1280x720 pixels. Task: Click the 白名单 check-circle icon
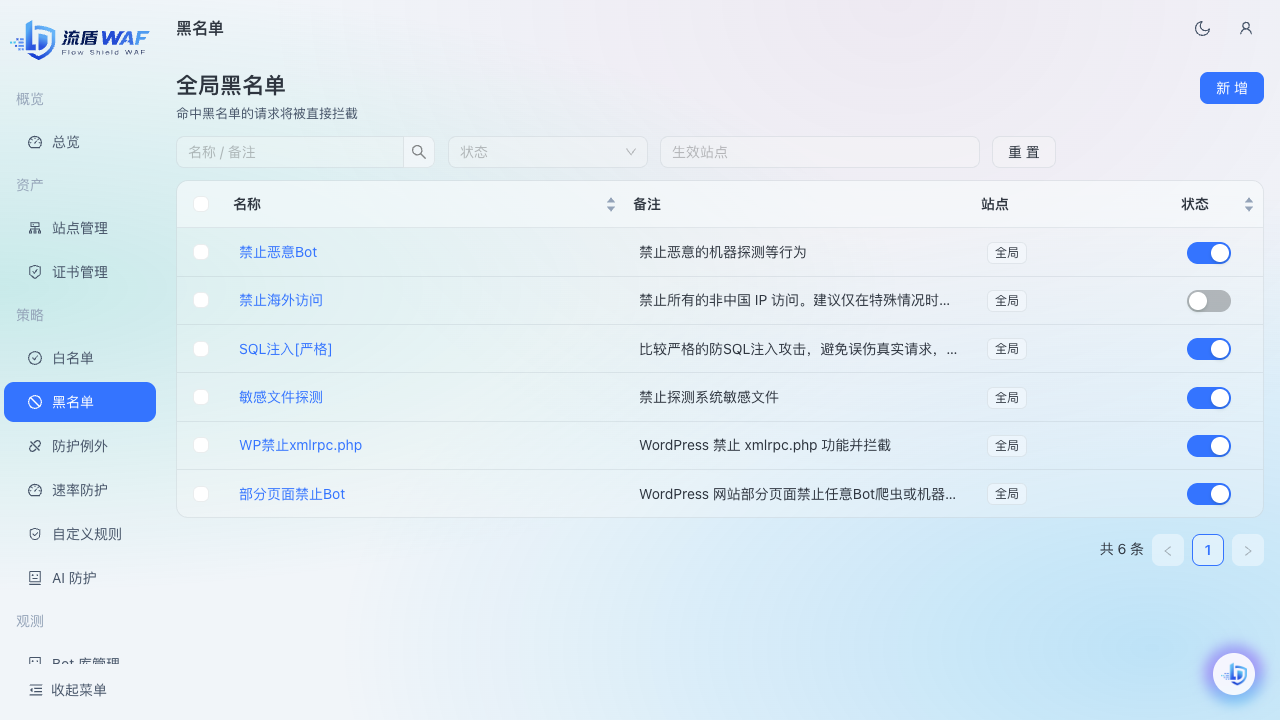pyautogui.click(x=35, y=358)
